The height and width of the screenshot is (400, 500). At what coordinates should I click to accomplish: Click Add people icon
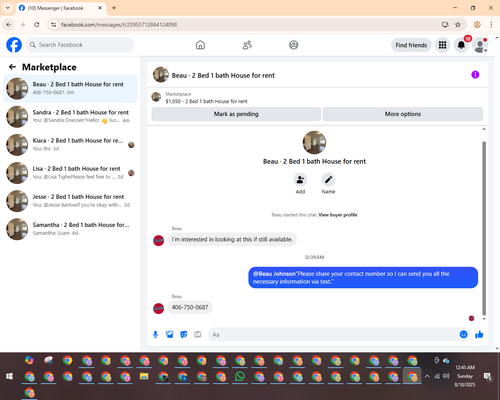(300, 180)
